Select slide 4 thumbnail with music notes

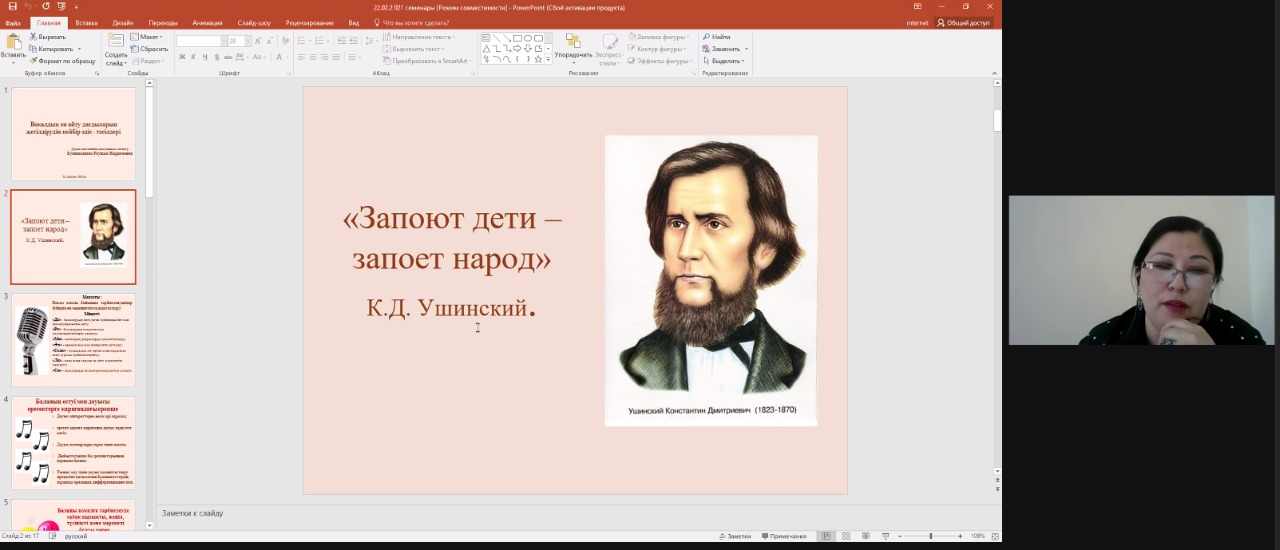pos(73,443)
